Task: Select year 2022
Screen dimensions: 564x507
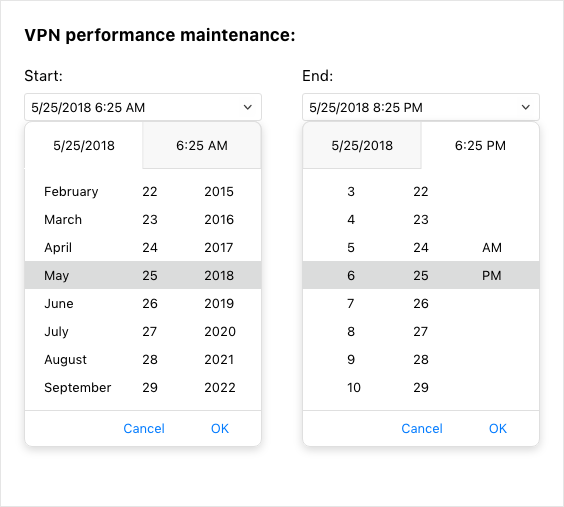Action: (x=220, y=388)
